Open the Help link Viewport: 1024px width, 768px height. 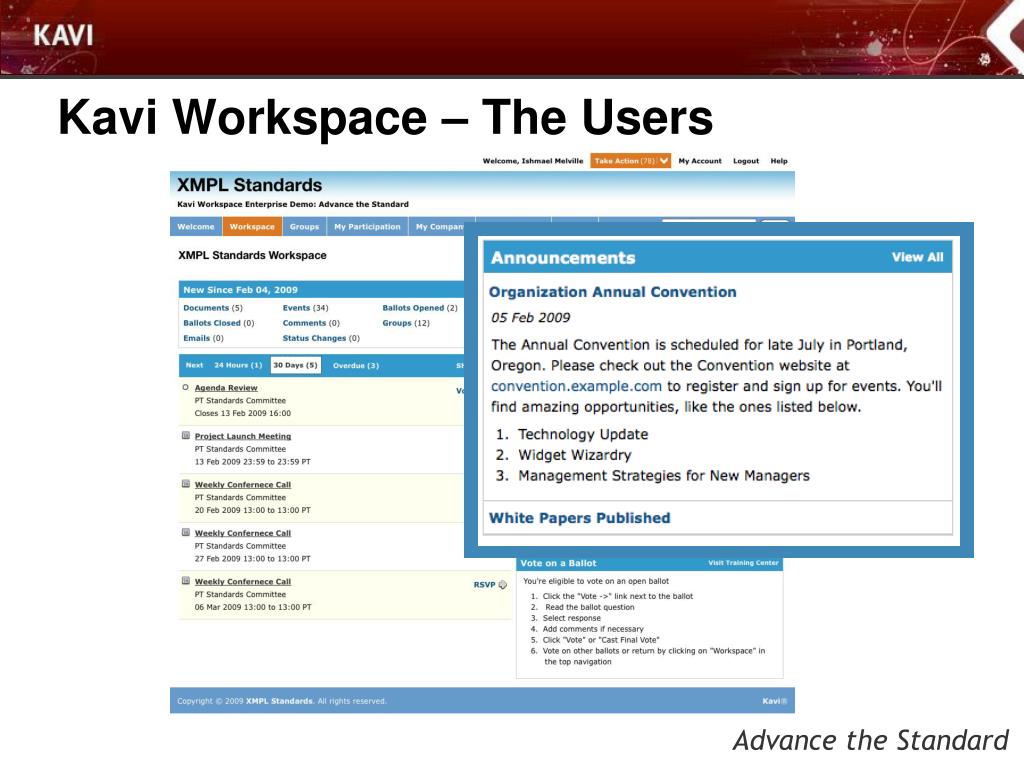click(778, 161)
